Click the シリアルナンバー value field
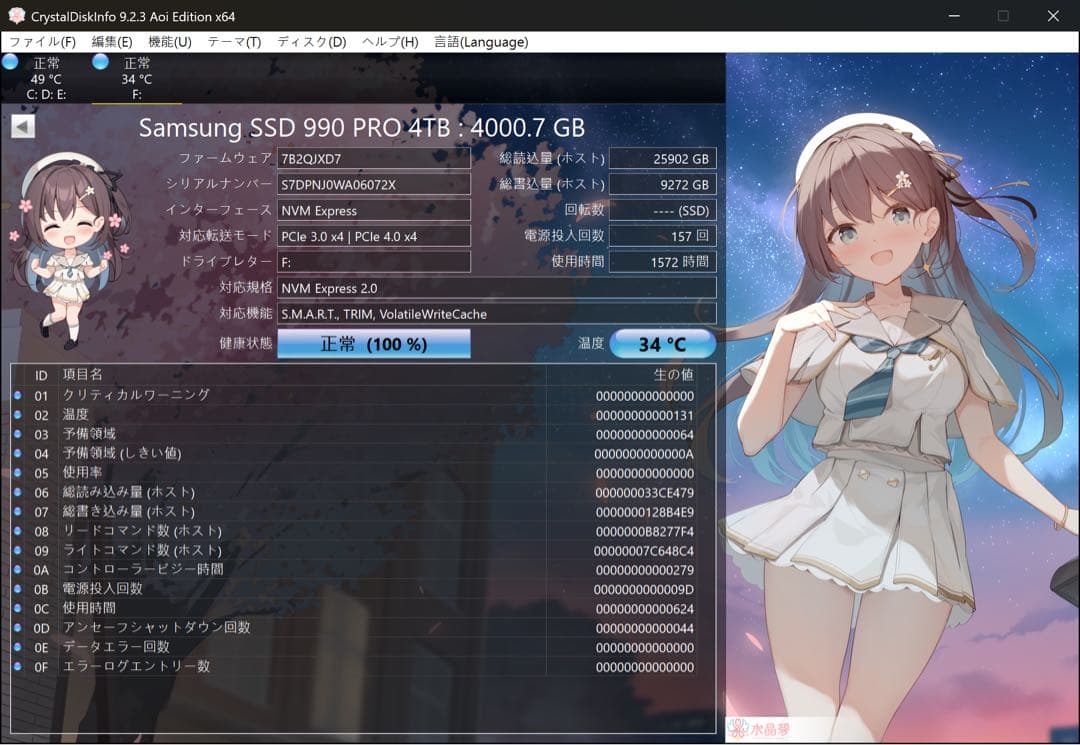1080x745 pixels. [373, 184]
